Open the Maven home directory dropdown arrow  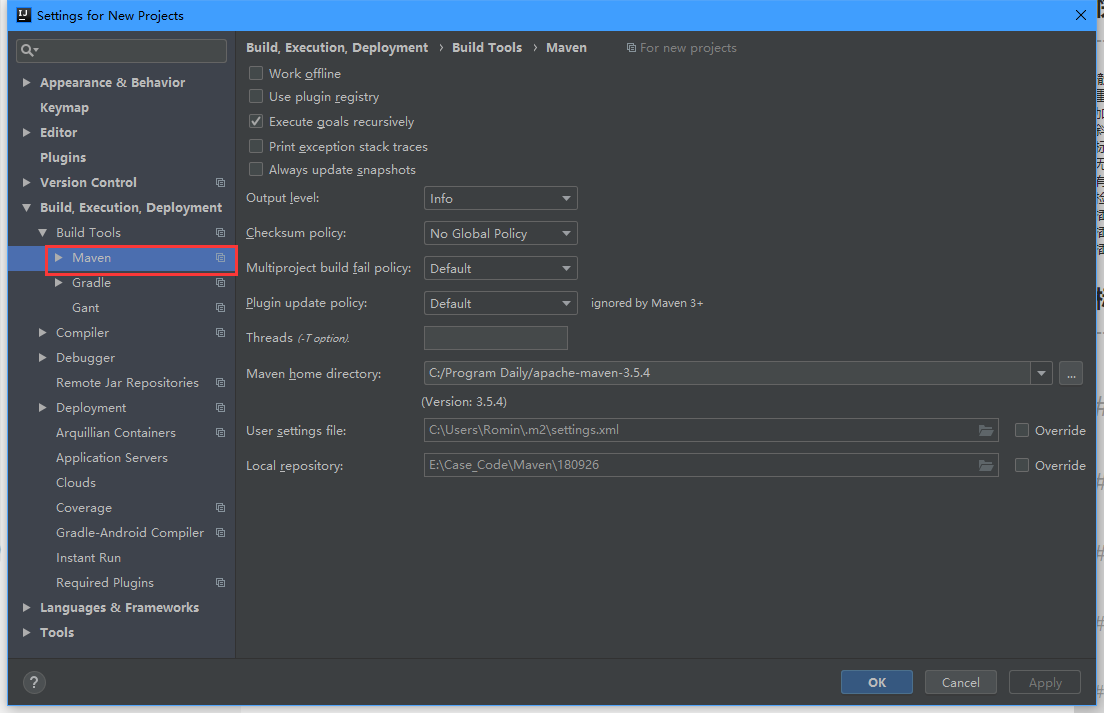[x=1041, y=373]
